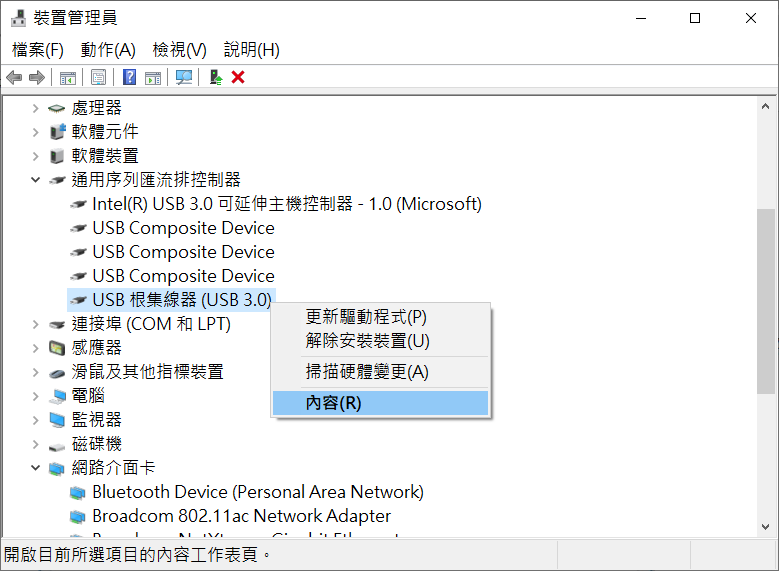Click the scrollbar down arrow
Screen dimensions: 779x571
click(765, 527)
